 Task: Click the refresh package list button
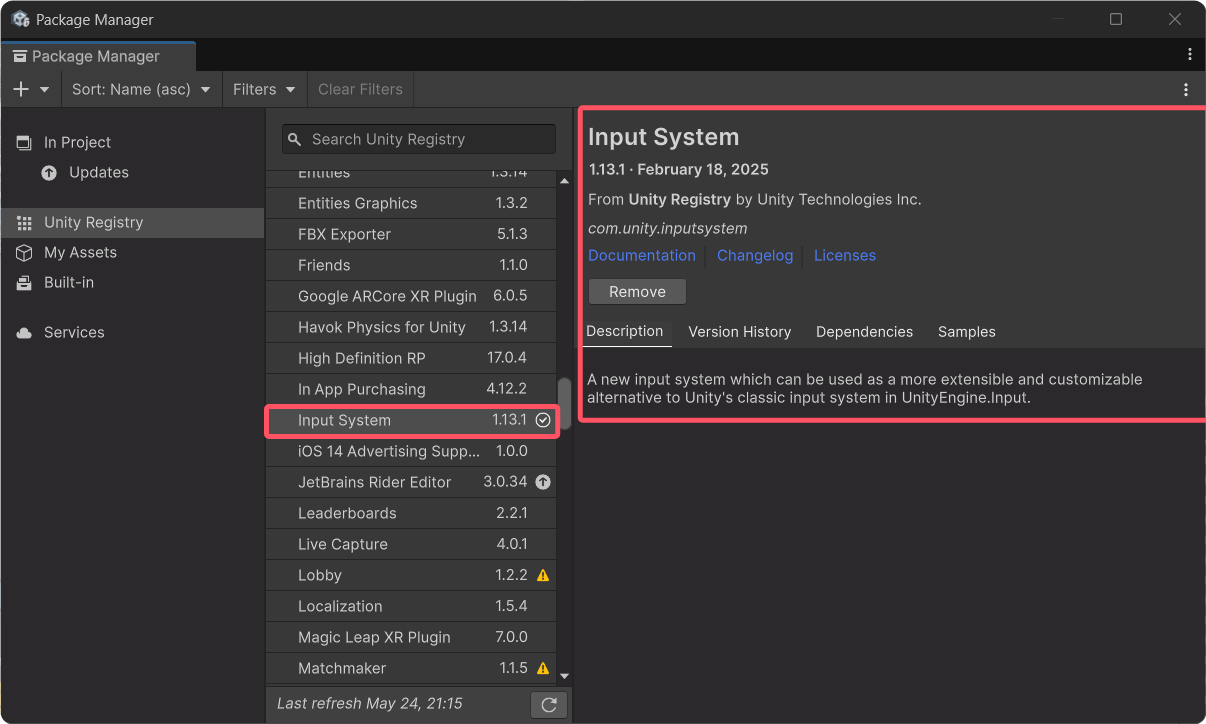549,704
